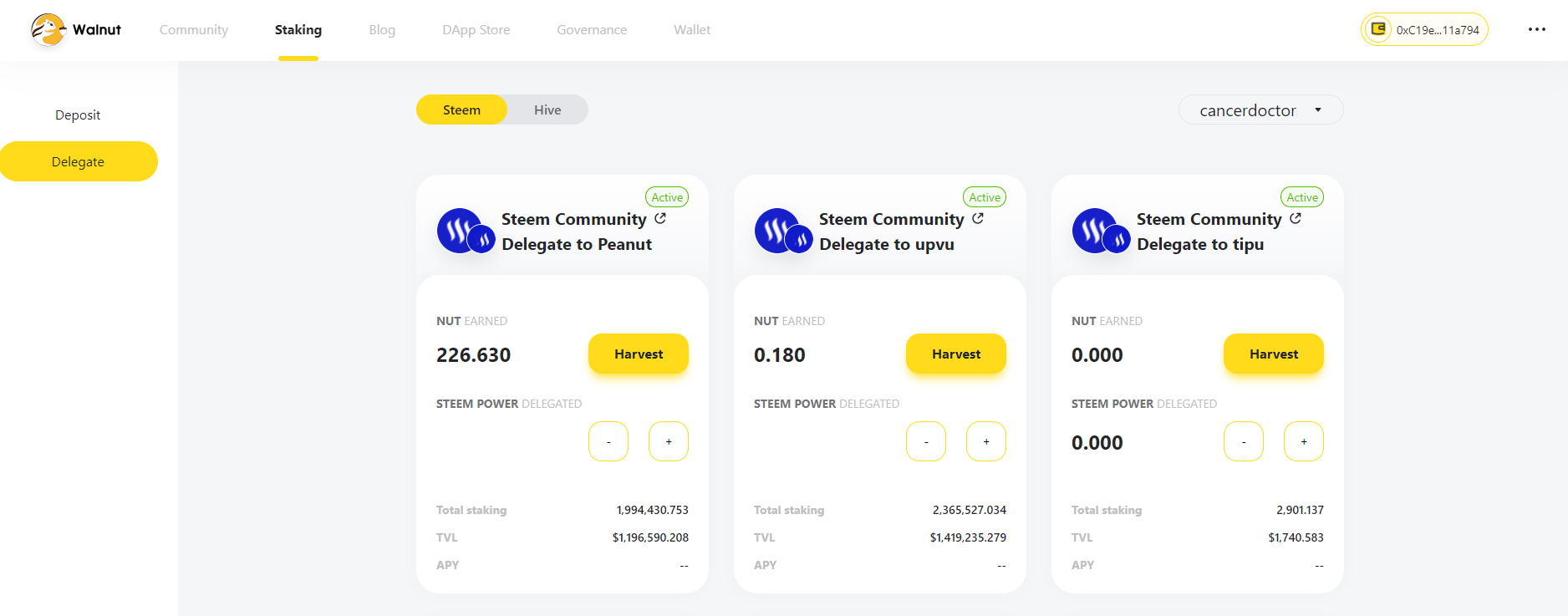This screenshot has width=1568, height=616.
Task: Open the DApp Store nav tab
Action: pyautogui.click(x=476, y=29)
